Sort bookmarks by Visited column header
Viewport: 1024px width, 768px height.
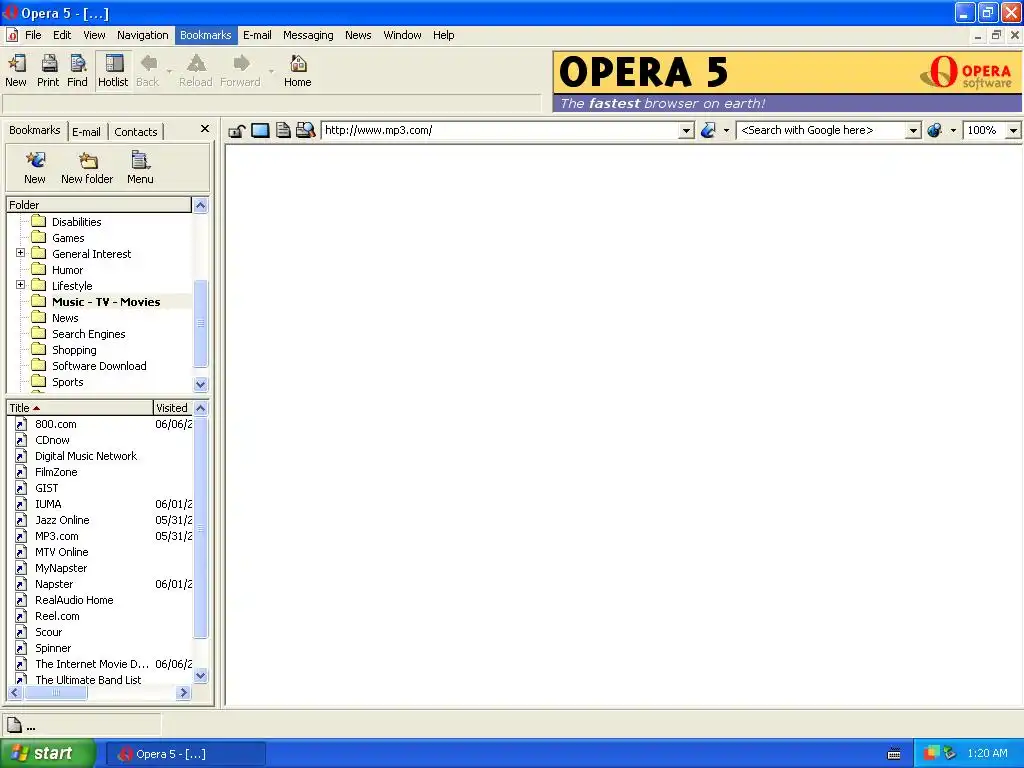click(172, 408)
